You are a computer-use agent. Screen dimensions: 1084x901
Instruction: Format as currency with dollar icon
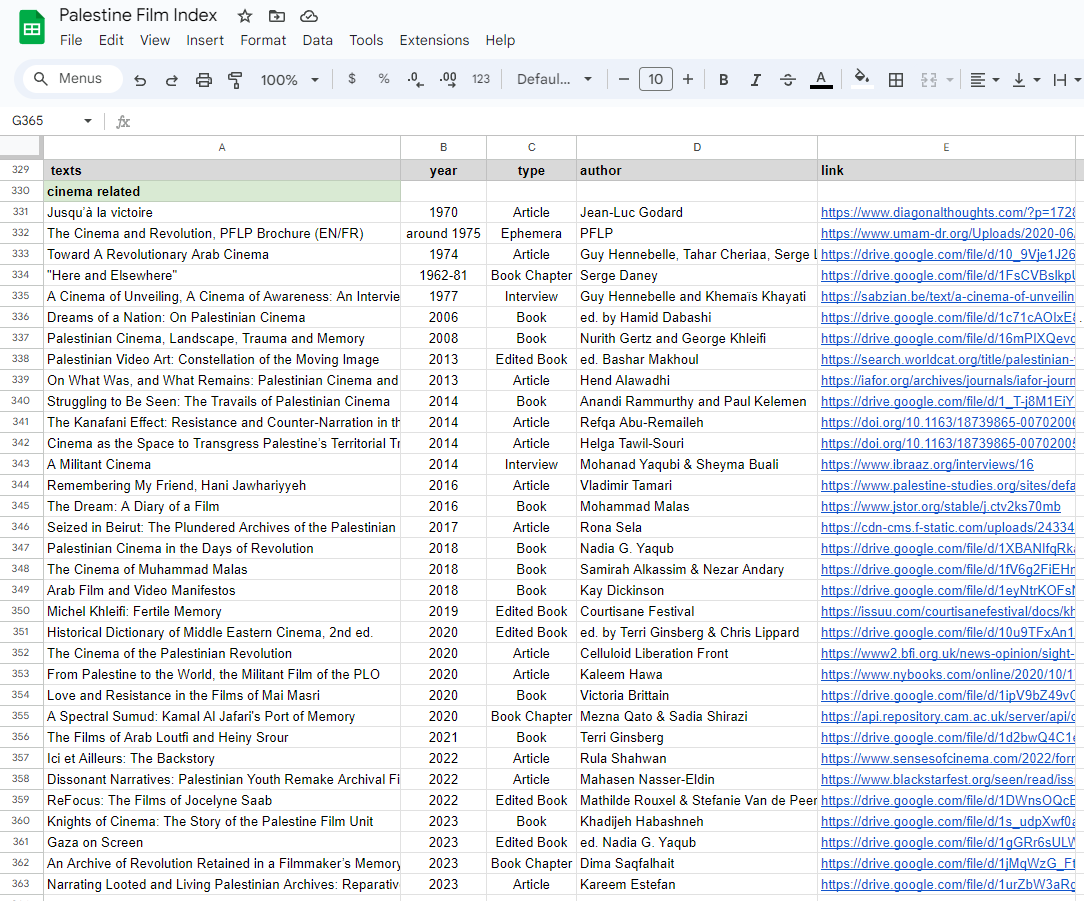click(x=352, y=79)
